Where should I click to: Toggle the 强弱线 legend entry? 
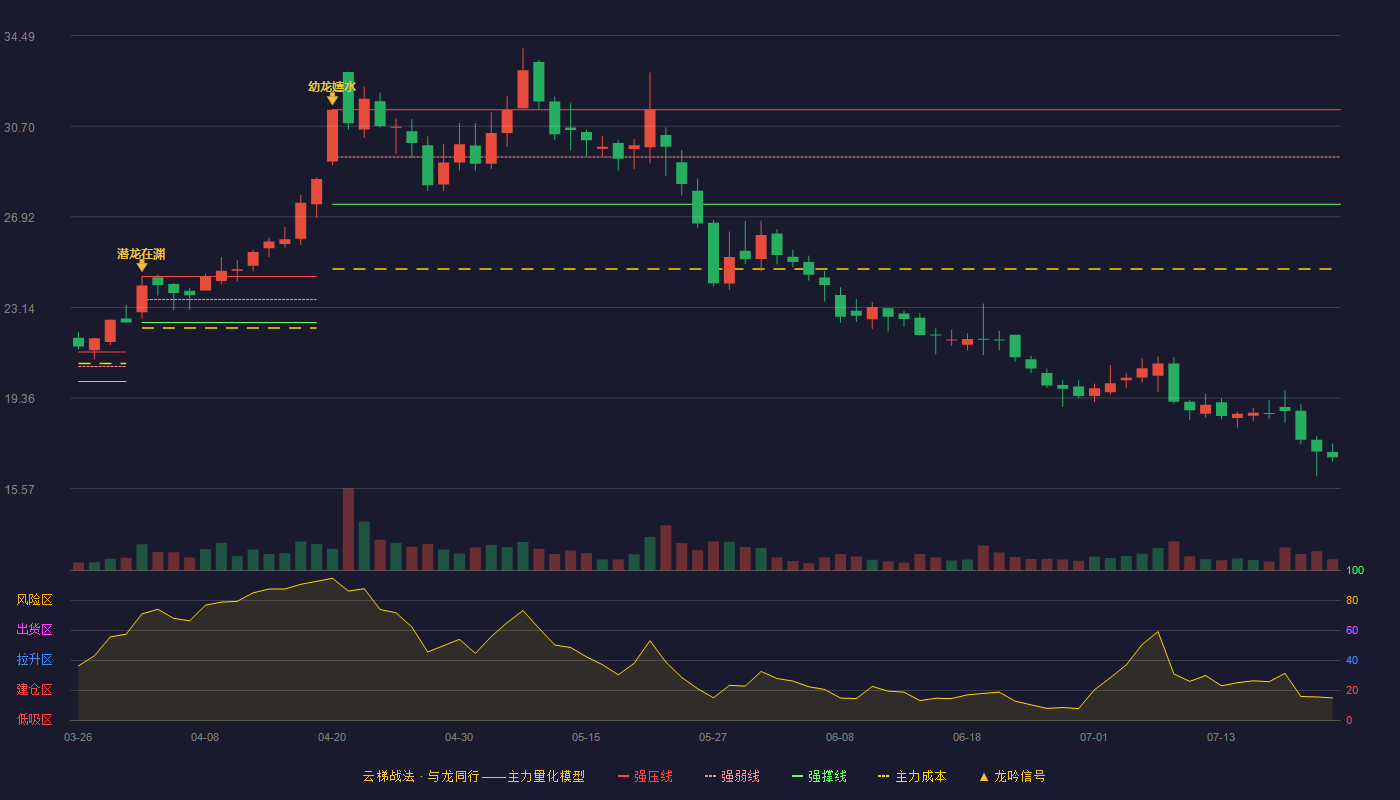click(732, 776)
